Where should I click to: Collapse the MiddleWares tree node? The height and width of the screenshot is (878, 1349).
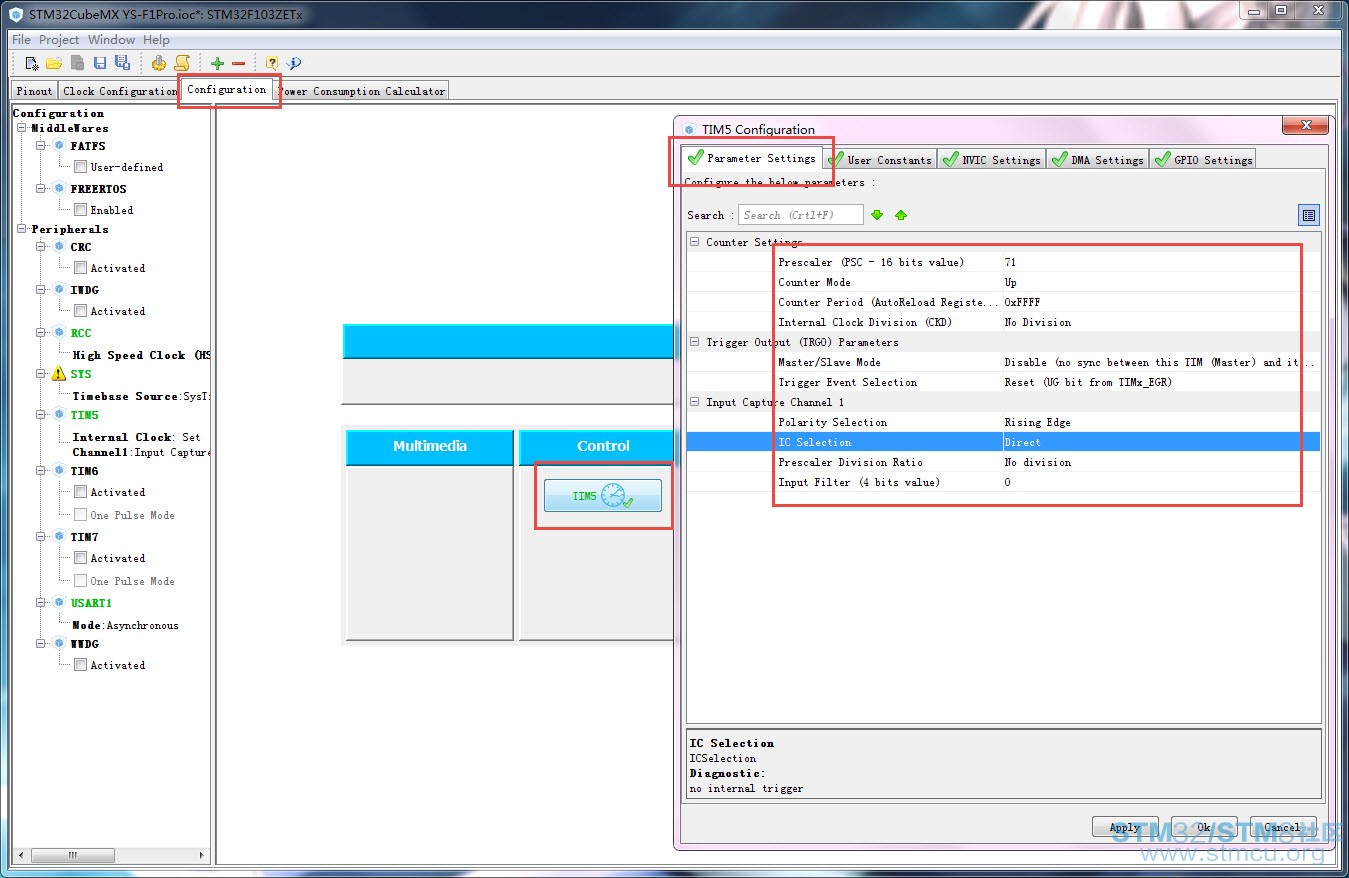pyautogui.click(x=22, y=128)
